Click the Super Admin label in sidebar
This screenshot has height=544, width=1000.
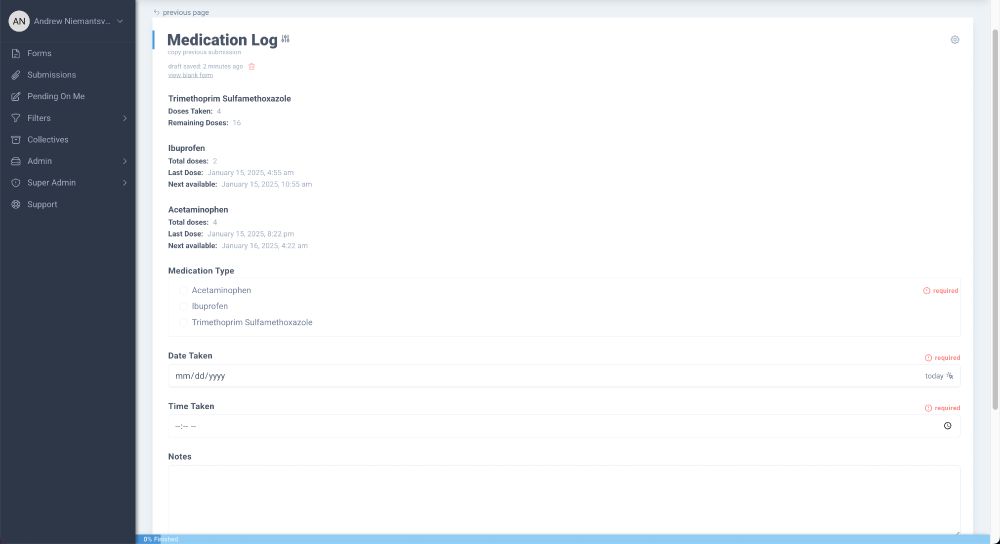[x=51, y=183]
